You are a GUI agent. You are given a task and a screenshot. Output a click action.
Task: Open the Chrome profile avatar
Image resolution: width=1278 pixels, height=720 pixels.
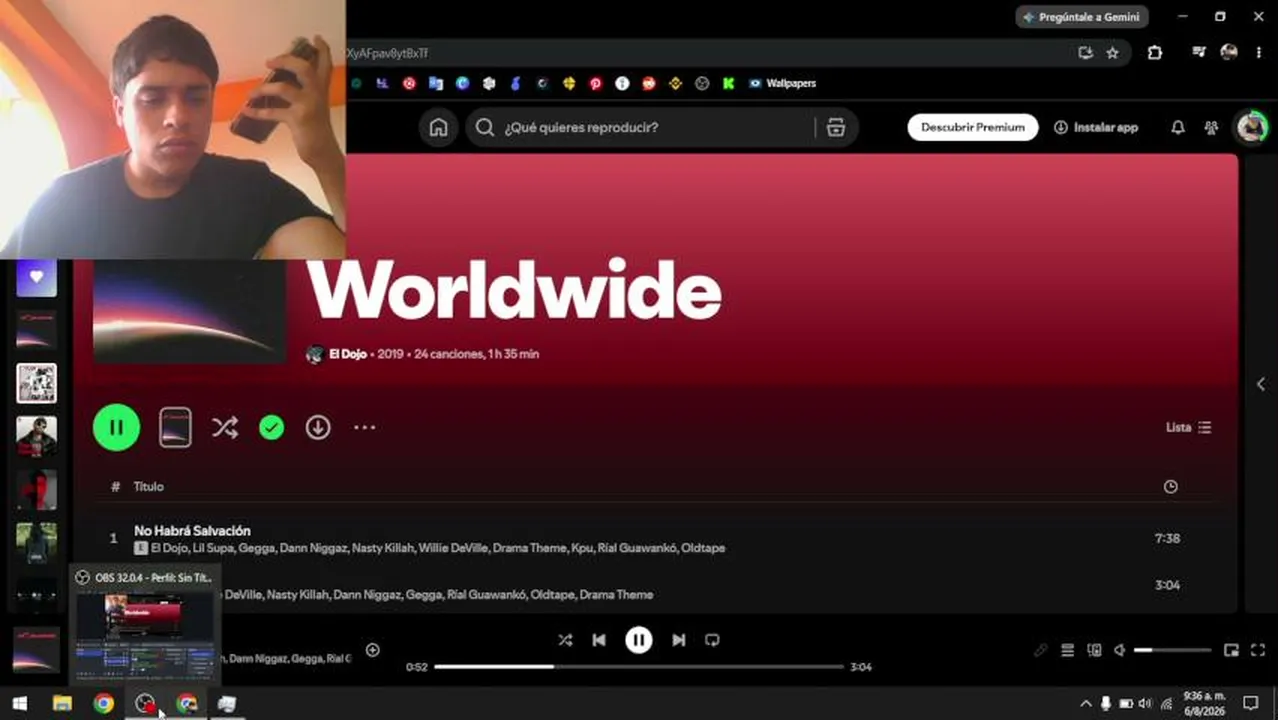1229,53
